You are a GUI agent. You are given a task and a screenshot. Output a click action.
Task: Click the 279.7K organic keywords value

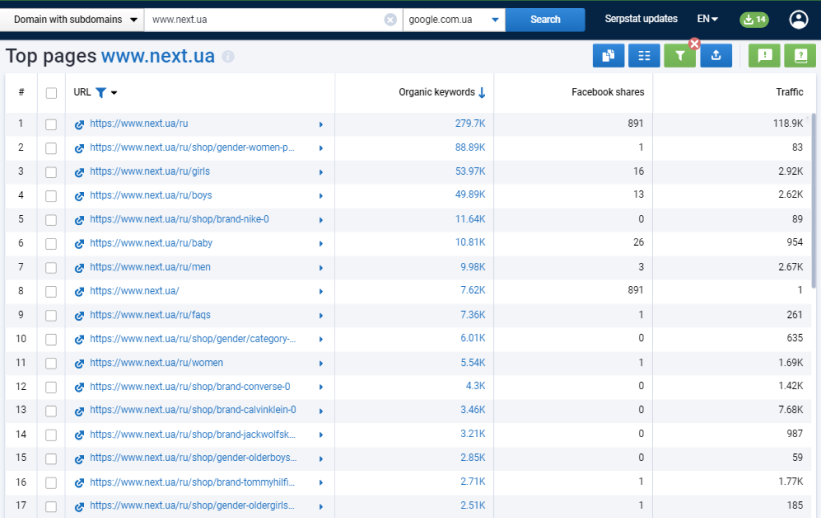click(470, 124)
